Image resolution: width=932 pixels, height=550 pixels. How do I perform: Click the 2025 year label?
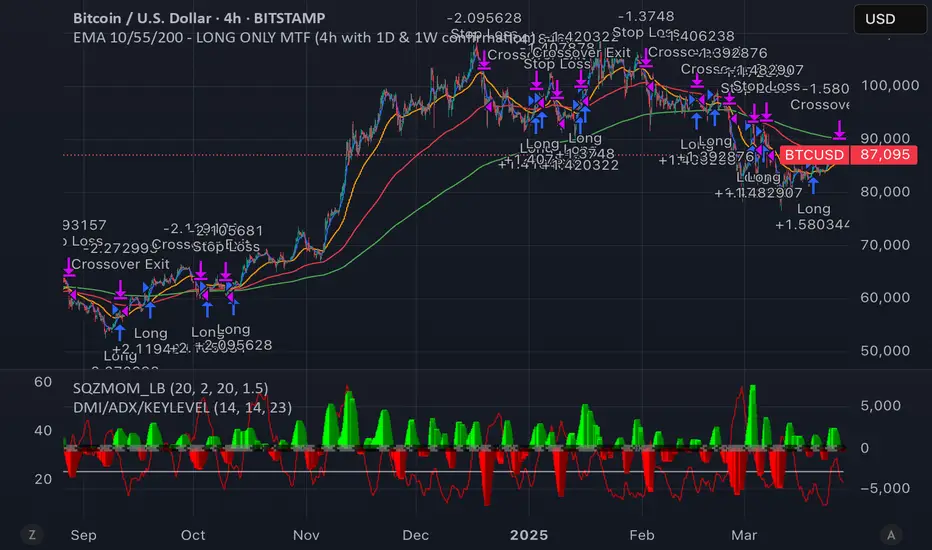click(x=529, y=535)
